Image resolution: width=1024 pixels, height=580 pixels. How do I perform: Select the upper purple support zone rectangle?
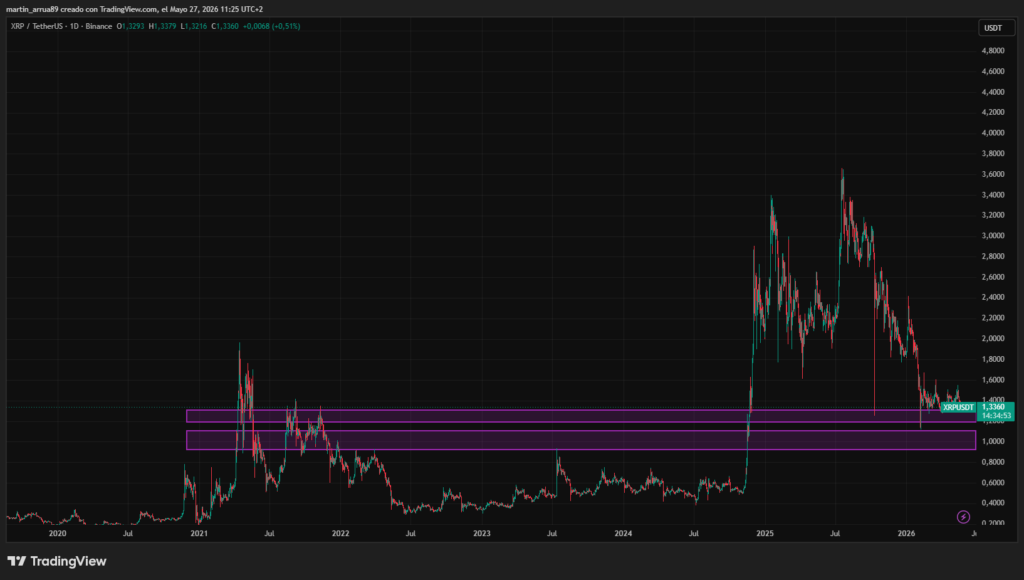click(581, 416)
